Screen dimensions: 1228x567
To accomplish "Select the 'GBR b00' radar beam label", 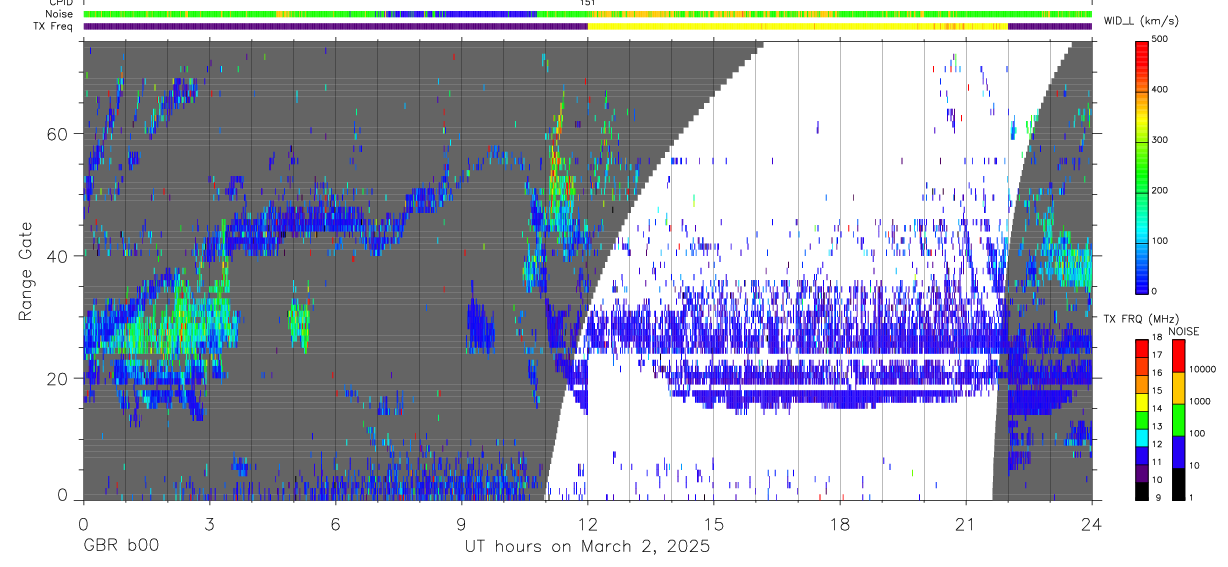I will [120, 547].
